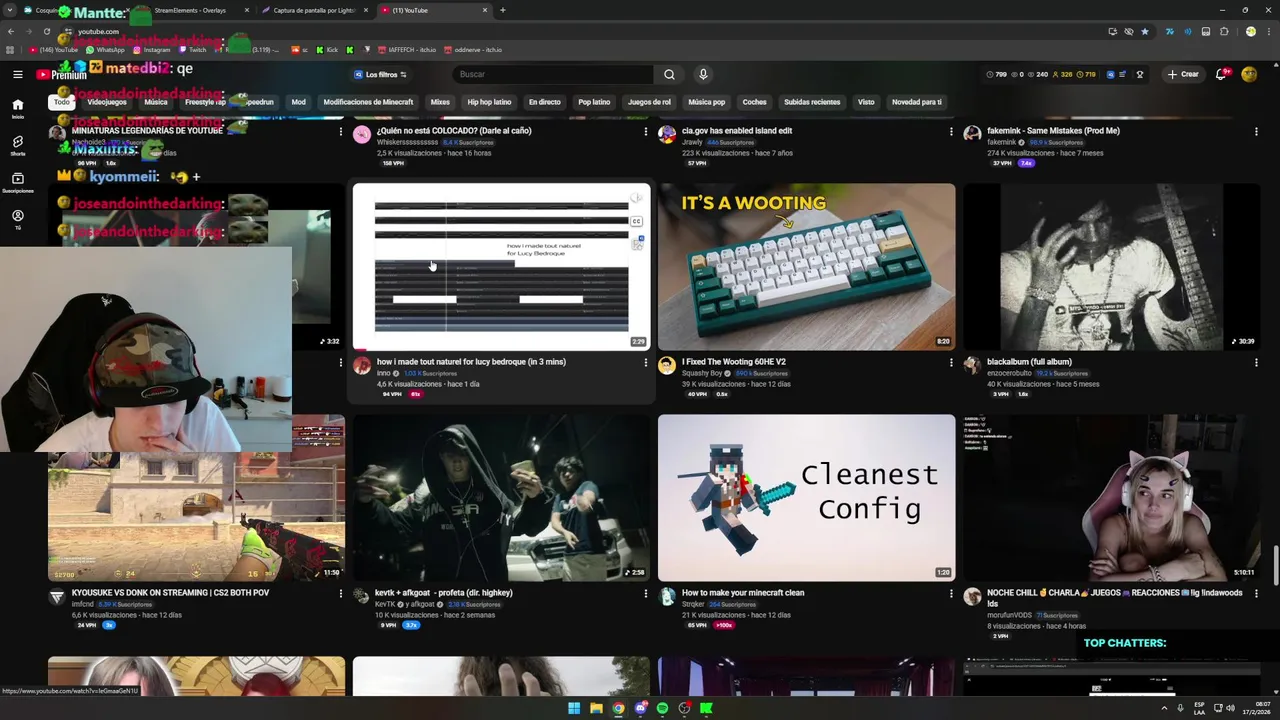Open options for How to make your minecraft clean
The width and height of the screenshot is (1280, 720).
(951, 593)
